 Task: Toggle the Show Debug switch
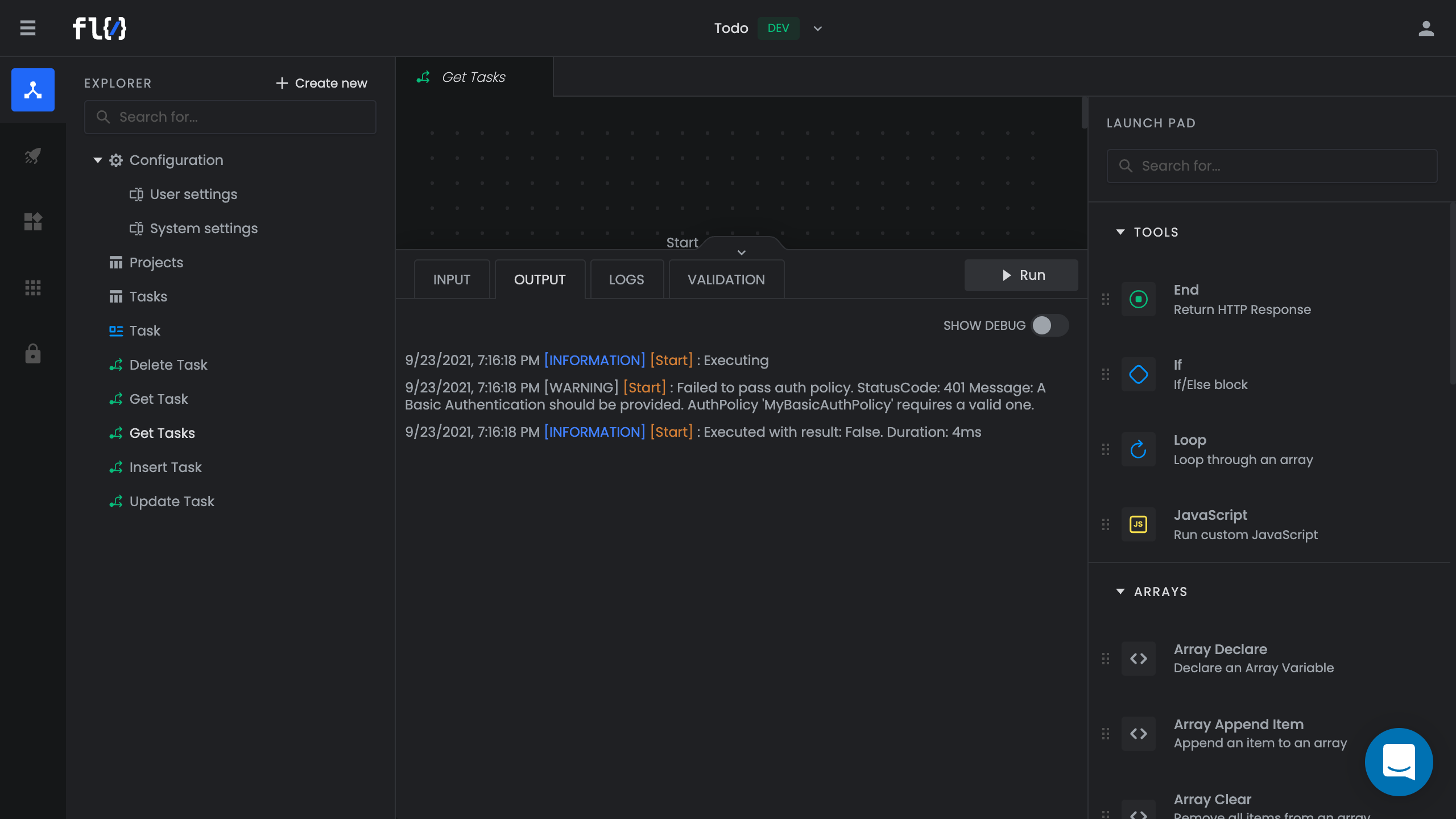click(x=1049, y=325)
